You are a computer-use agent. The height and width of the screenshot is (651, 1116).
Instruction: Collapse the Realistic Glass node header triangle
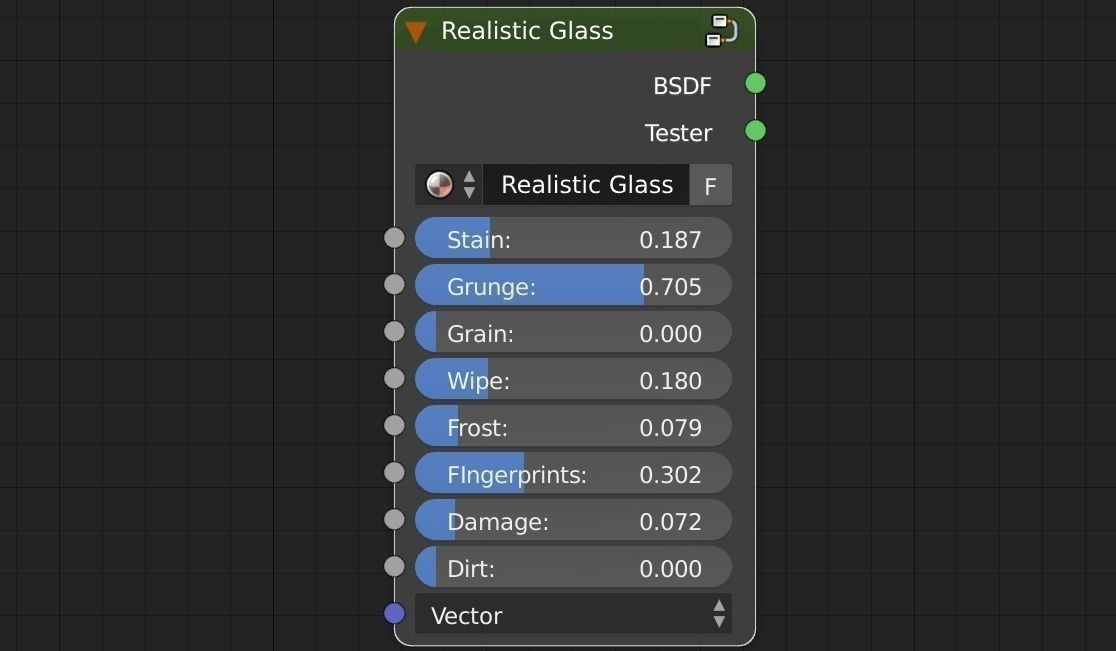point(417,30)
